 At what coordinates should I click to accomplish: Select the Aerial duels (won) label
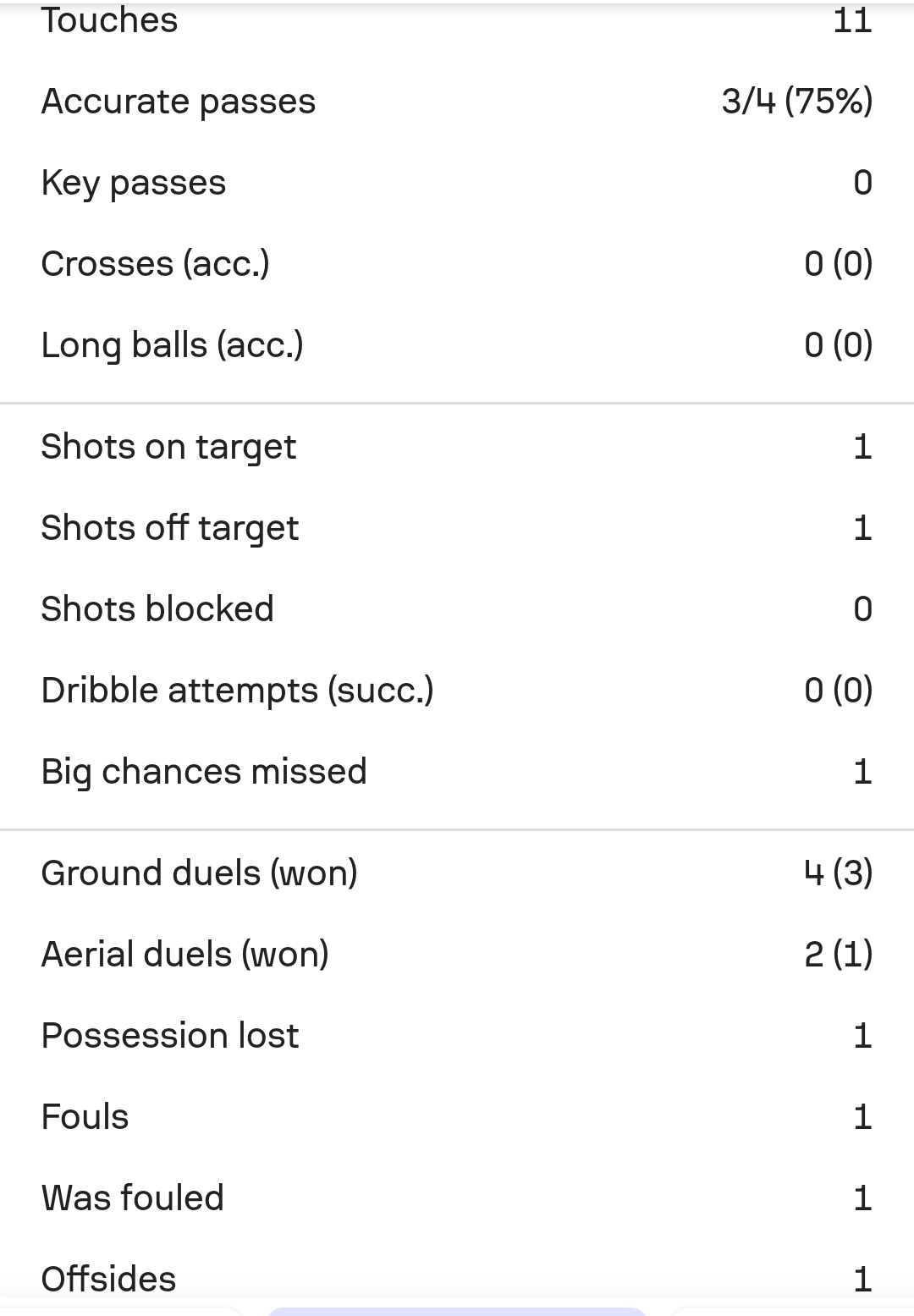click(x=185, y=955)
